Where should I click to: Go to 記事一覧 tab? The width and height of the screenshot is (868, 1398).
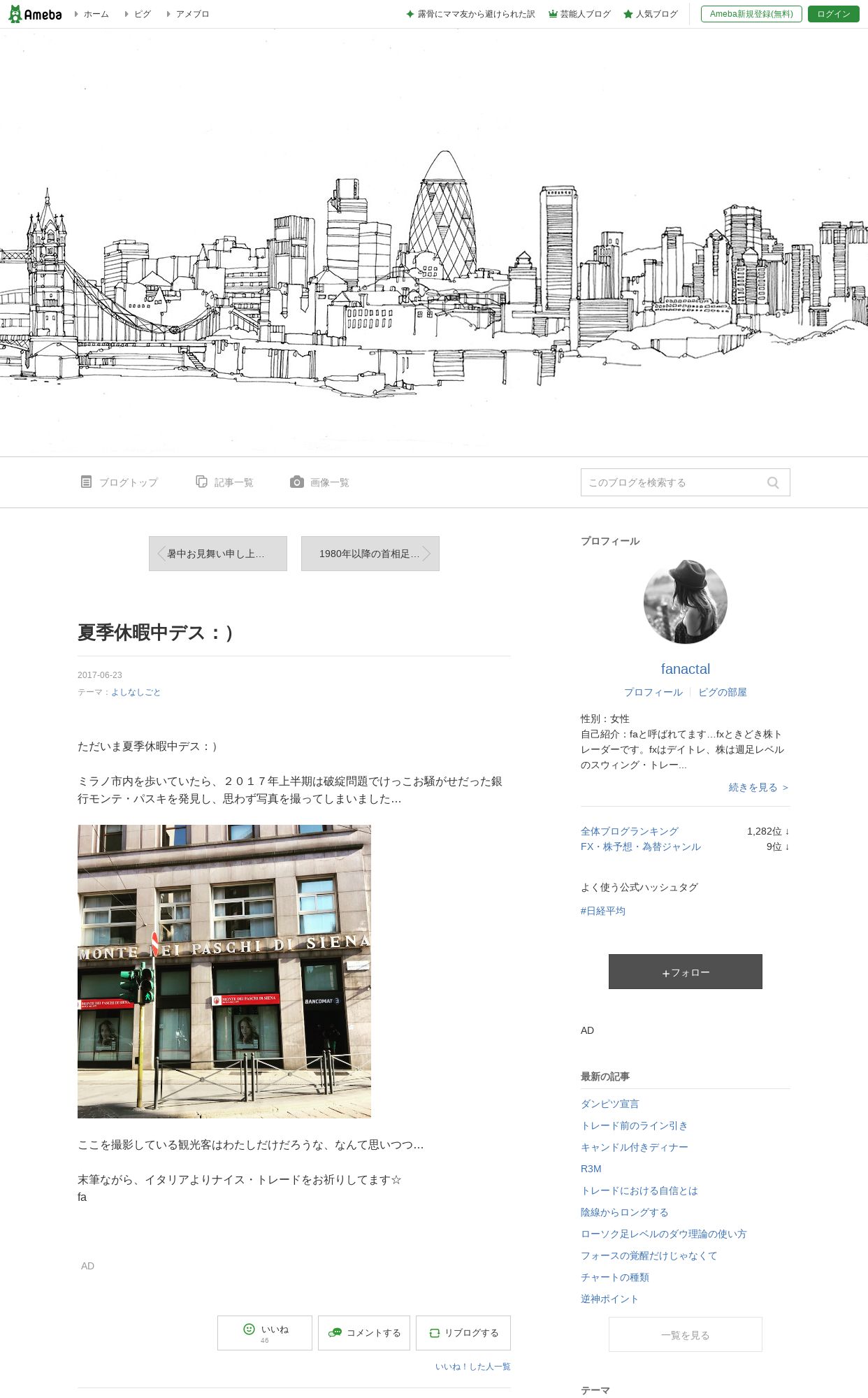[224, 482]
